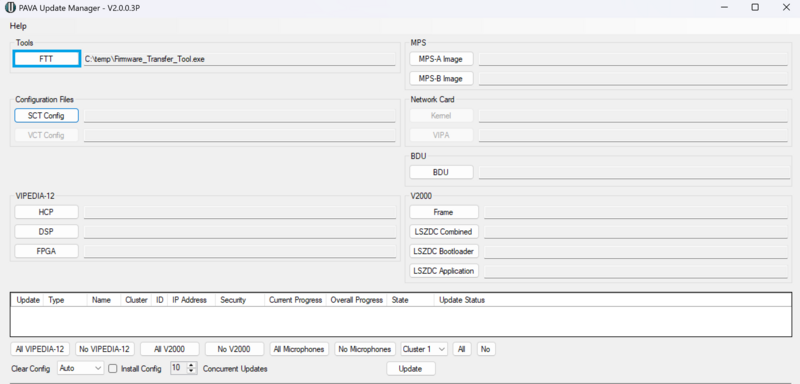This screenshot has height=384, width=800.
Task: Click the Concurrent Updates number field
Action: click(179, 368)
